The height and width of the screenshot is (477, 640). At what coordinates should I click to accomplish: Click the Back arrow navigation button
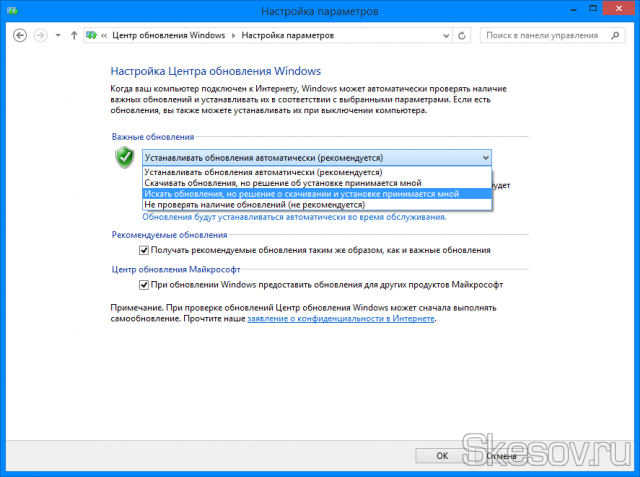pyautogui.click(x=19, y=35)
